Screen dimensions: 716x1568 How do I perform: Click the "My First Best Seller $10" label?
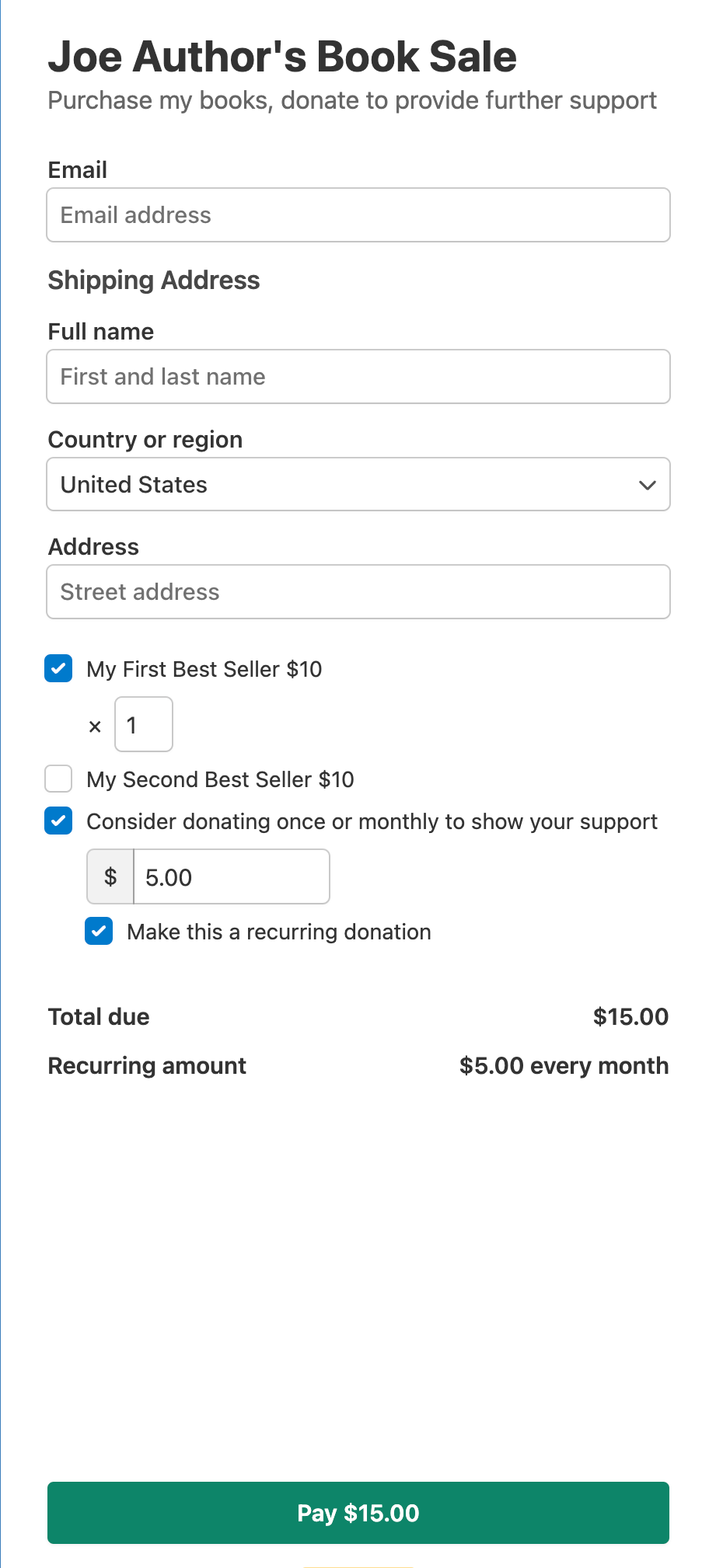[204, 669]
